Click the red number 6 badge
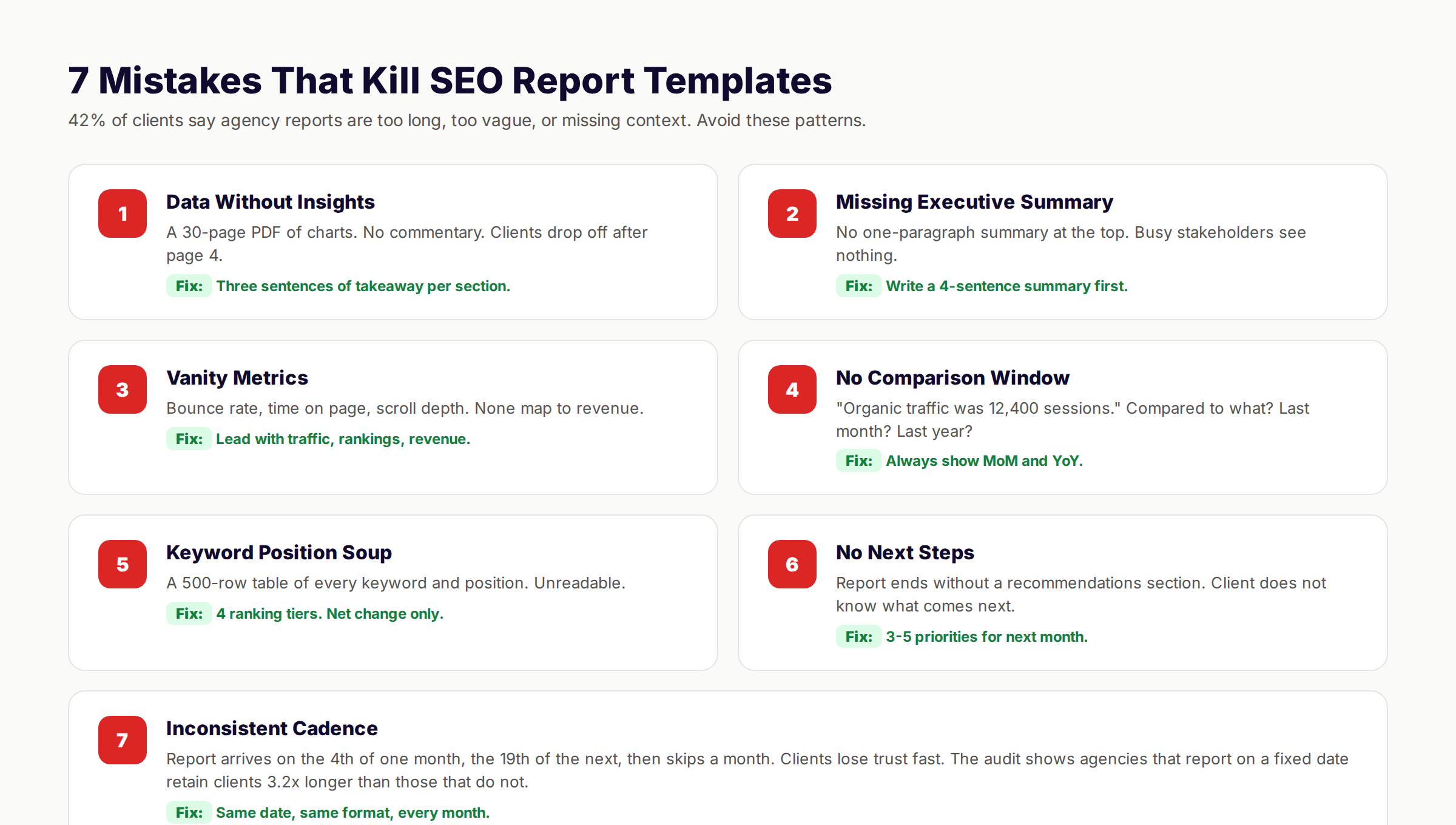Viewport: 1456px width, 825px height. pyautogui.click(x=792, y=564)
